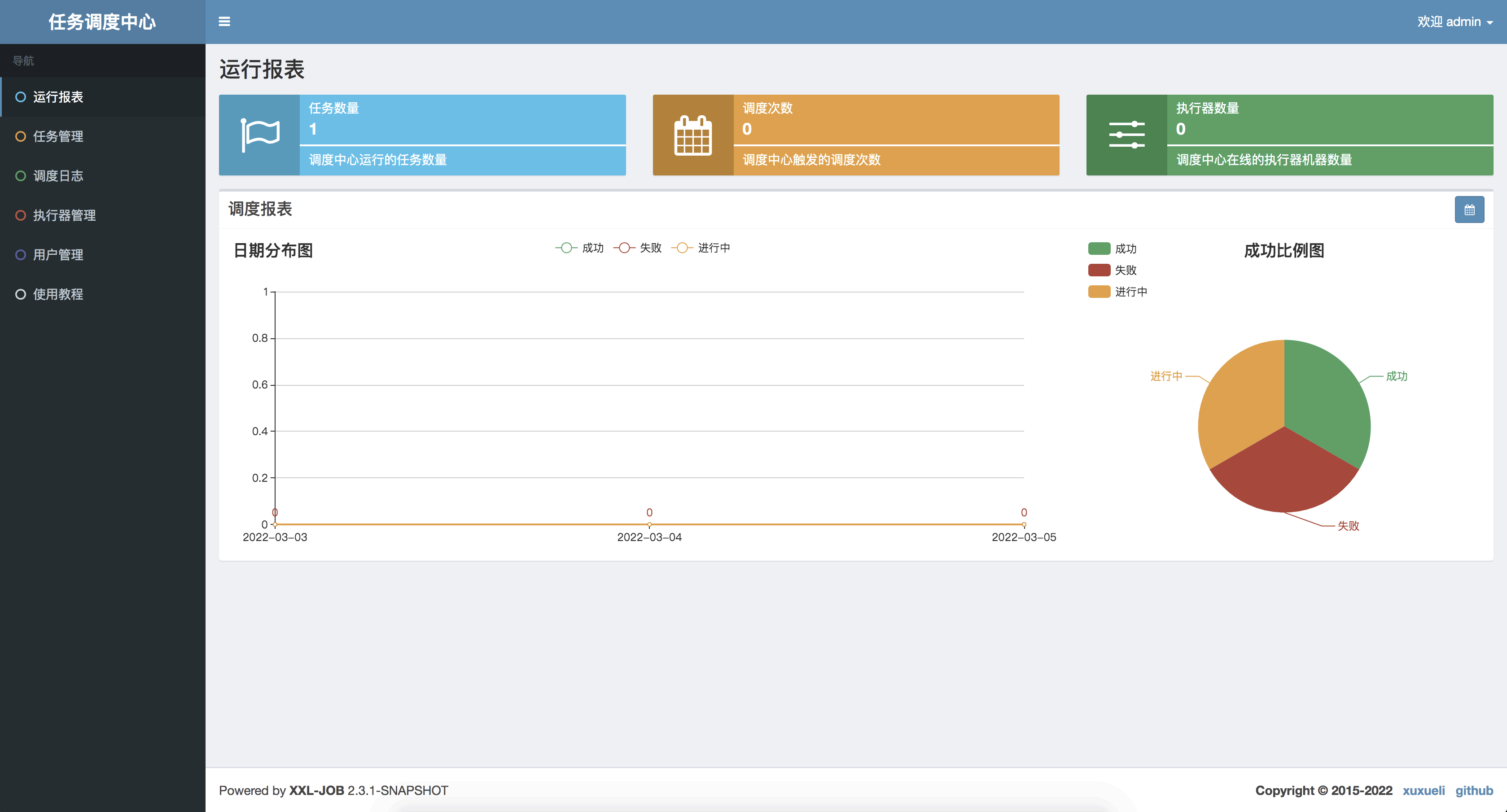Screen dimensions: 1507x812
Task: Click the circle icon beside 运行报表
Action: click(x=21, y=97)
